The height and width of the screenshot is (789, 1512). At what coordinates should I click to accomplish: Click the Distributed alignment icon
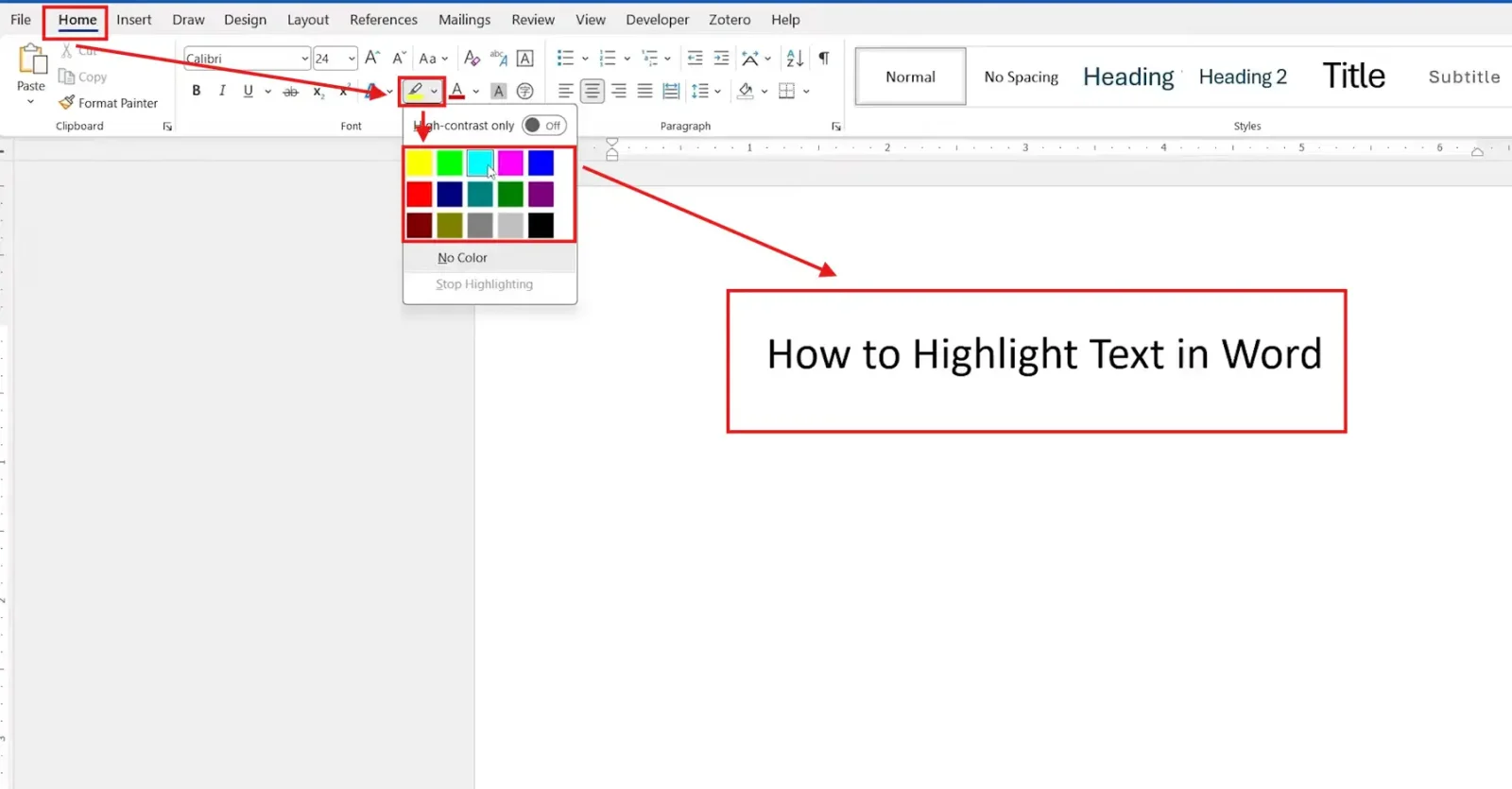[671, 91]
